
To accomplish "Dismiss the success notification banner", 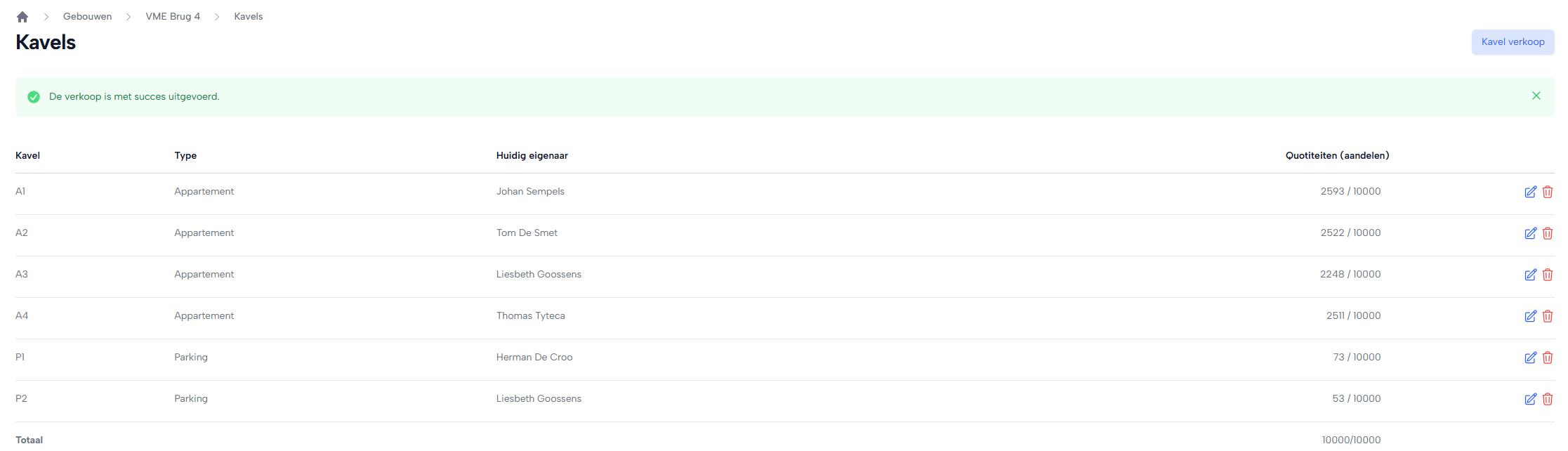I will click(1536, 96).
